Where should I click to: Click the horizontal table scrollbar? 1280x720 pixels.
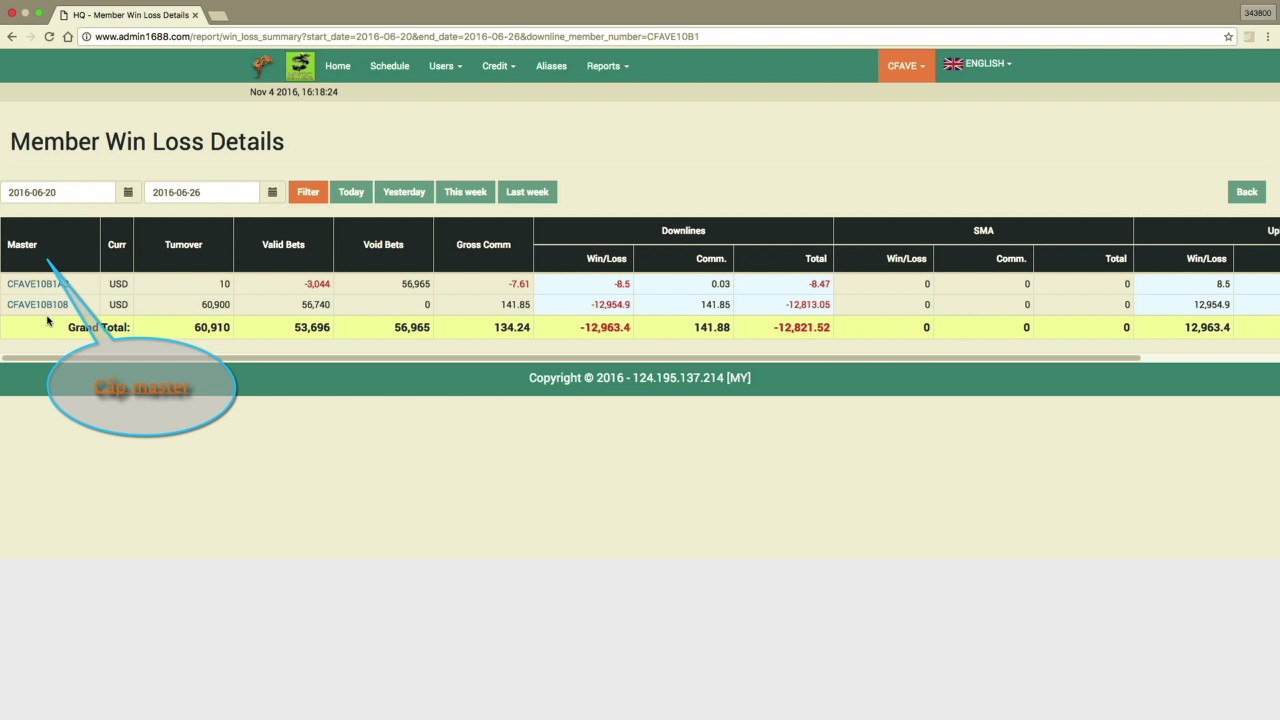pyautogui.click(x=570, y=357)
